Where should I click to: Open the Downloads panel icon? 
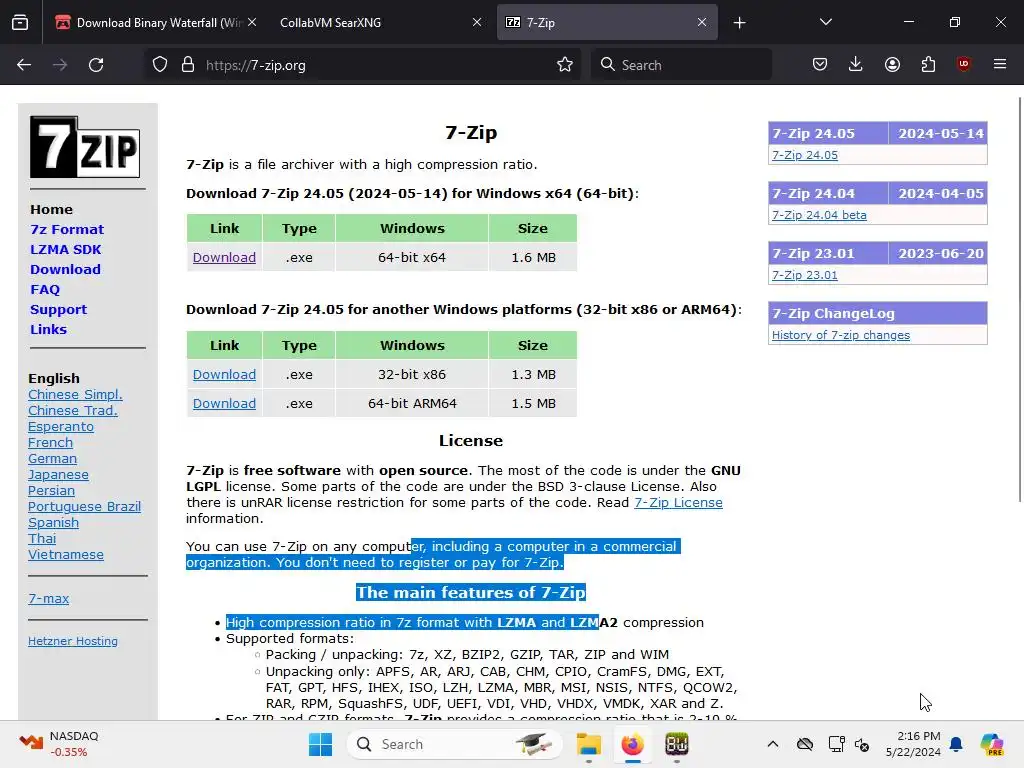tap(856, 65)
